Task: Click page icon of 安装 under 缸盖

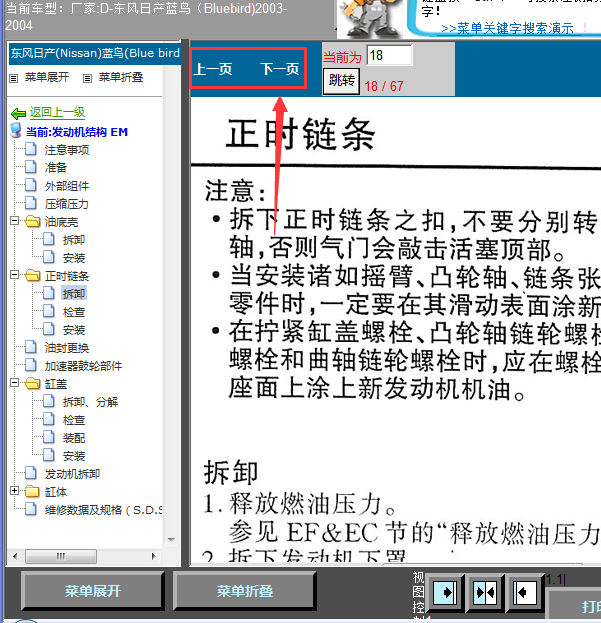Action: [49, 455]
